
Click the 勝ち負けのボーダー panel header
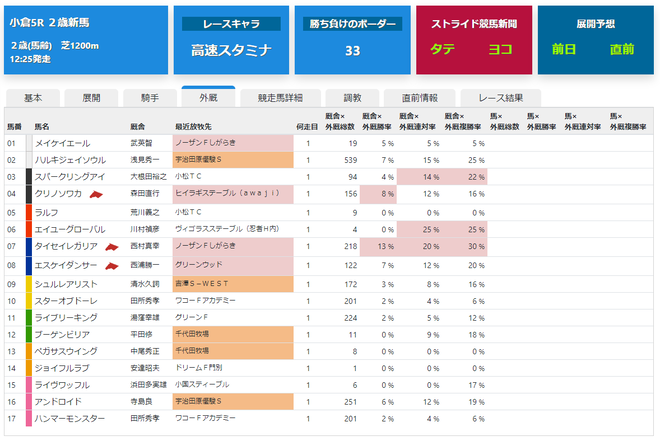point(352,24)
